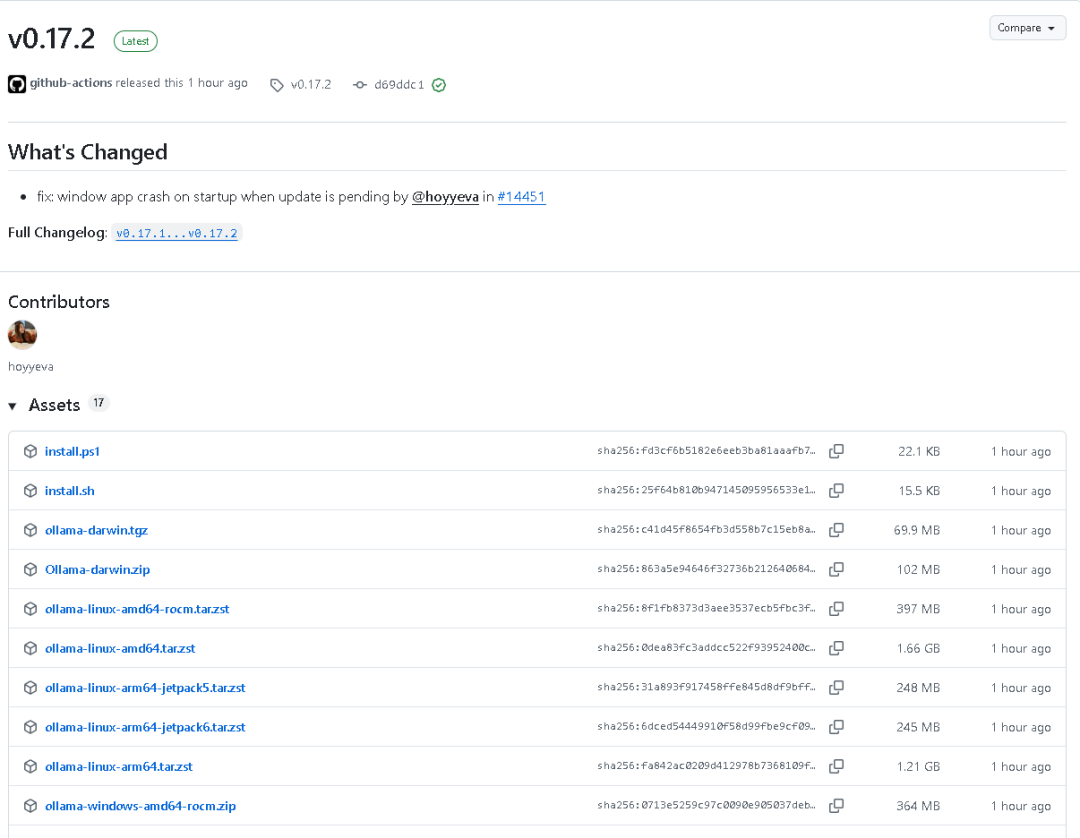Screen dimensions: 1080x838
Task: Copy sha256 of ollama-linux-arm64.tar.zst
Action: (x=836, y=766)
